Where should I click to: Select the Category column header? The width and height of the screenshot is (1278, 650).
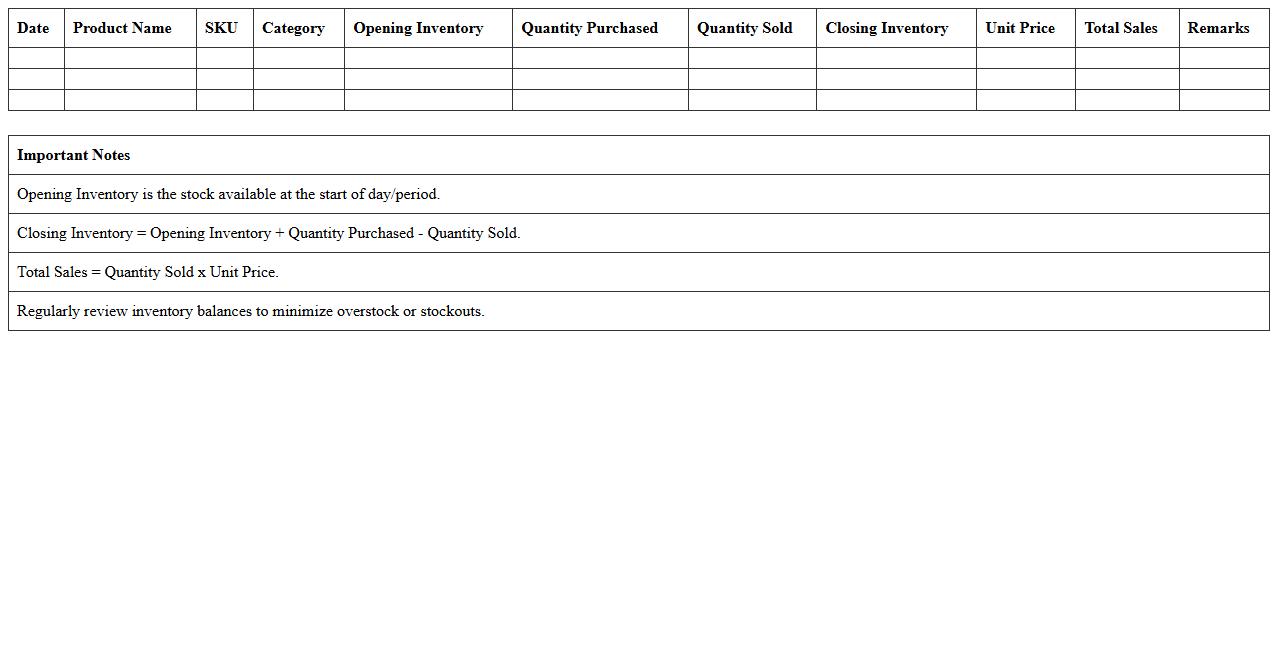coord(293,28)
